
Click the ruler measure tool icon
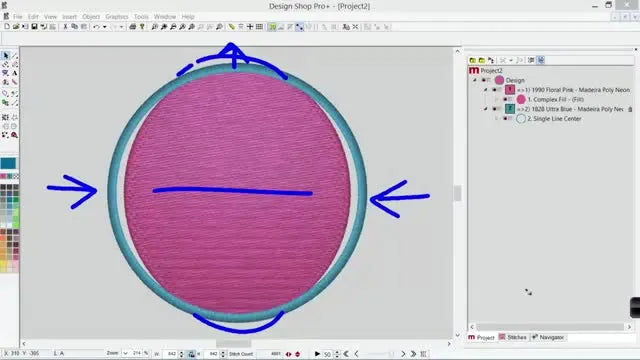point(231,27)
